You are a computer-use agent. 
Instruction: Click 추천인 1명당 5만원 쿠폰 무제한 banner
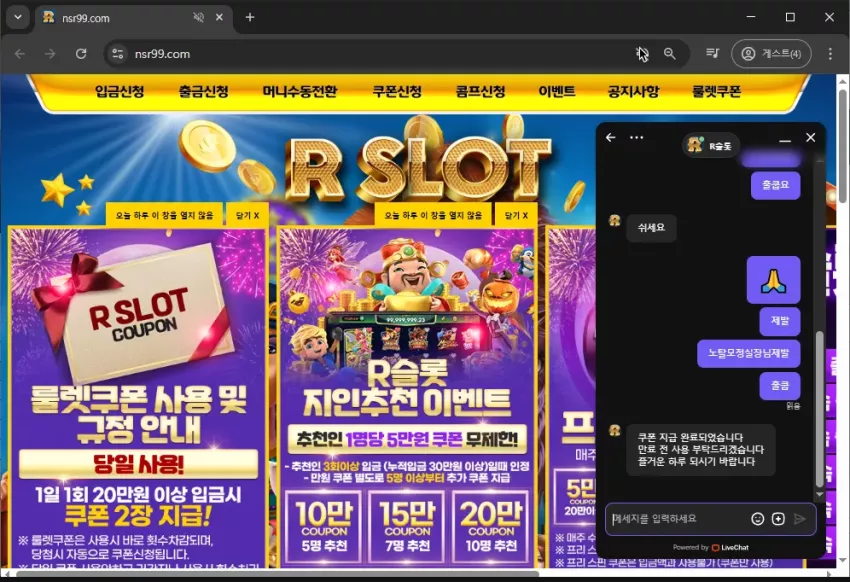coord(407,439)
